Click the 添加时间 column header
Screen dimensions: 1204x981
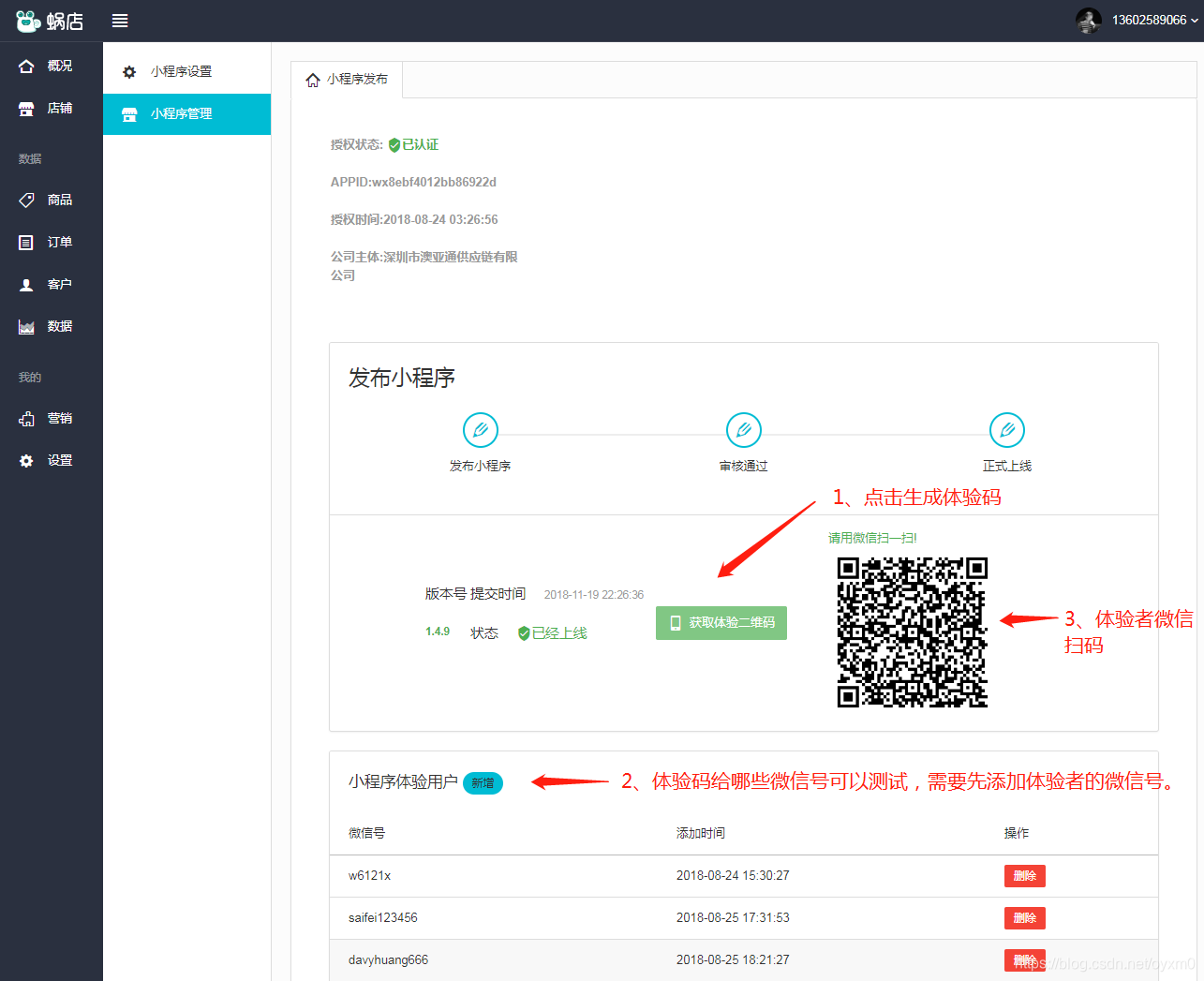click(701, 833)
